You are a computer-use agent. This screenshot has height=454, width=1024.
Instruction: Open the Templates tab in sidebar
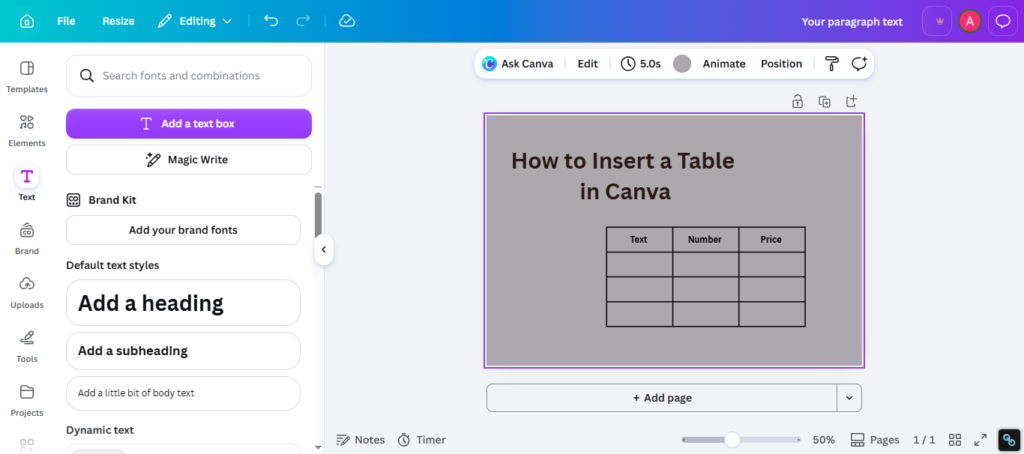coord(27,76)
